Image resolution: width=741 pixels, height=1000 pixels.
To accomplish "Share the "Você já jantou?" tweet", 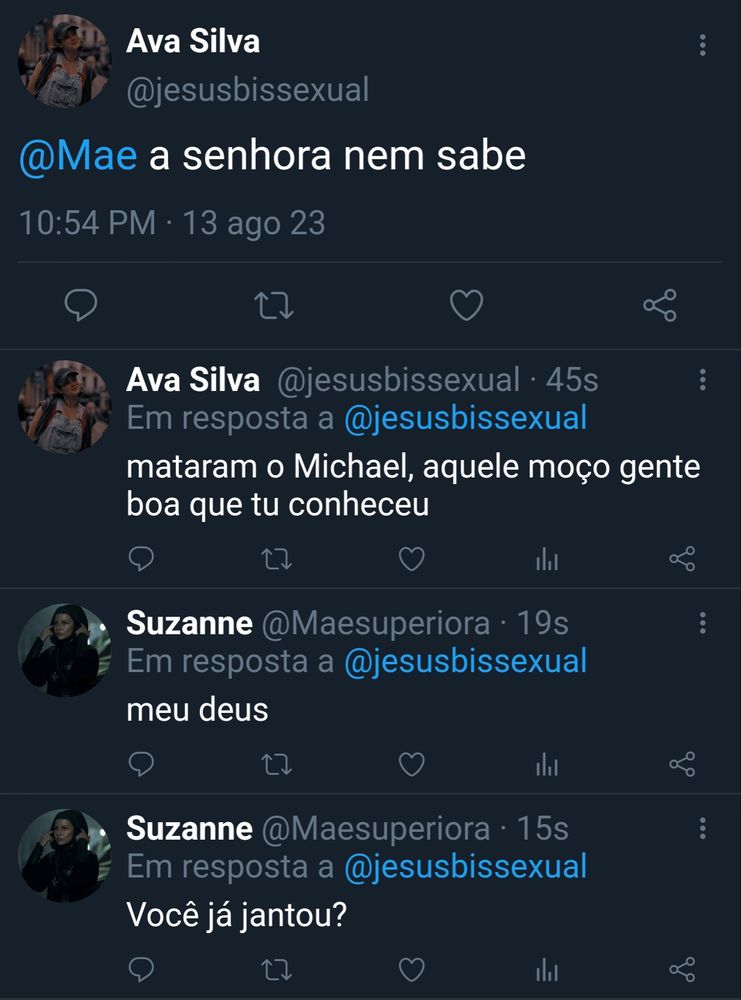I will 681,969.
